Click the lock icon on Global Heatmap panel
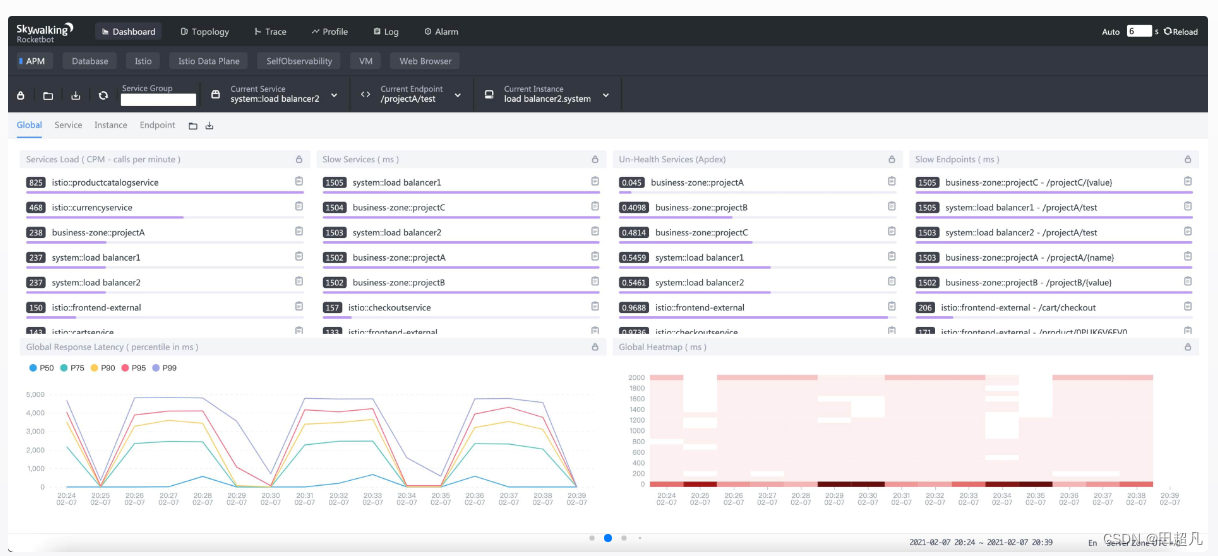Image resolution: width=1218 pixels, height=556 pixels. [x=1188, y=347]
